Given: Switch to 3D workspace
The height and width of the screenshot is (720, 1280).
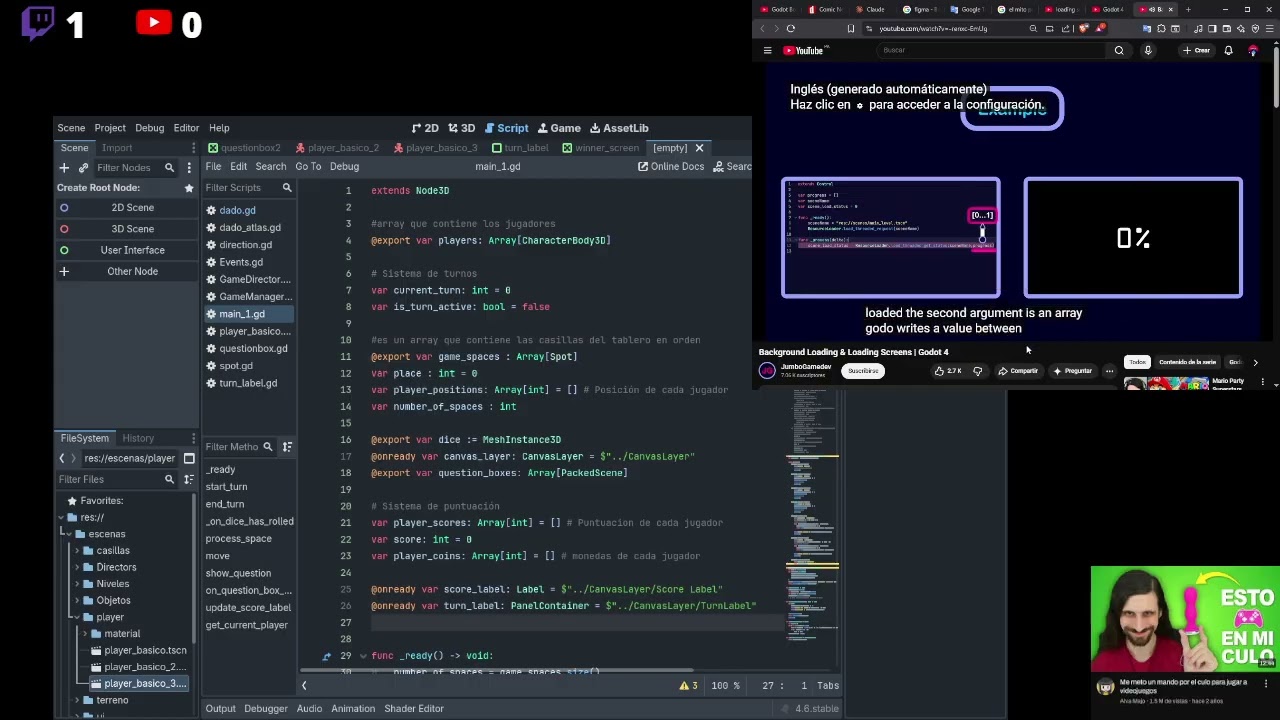Looking at the screenshot, I should click(461, 128).
